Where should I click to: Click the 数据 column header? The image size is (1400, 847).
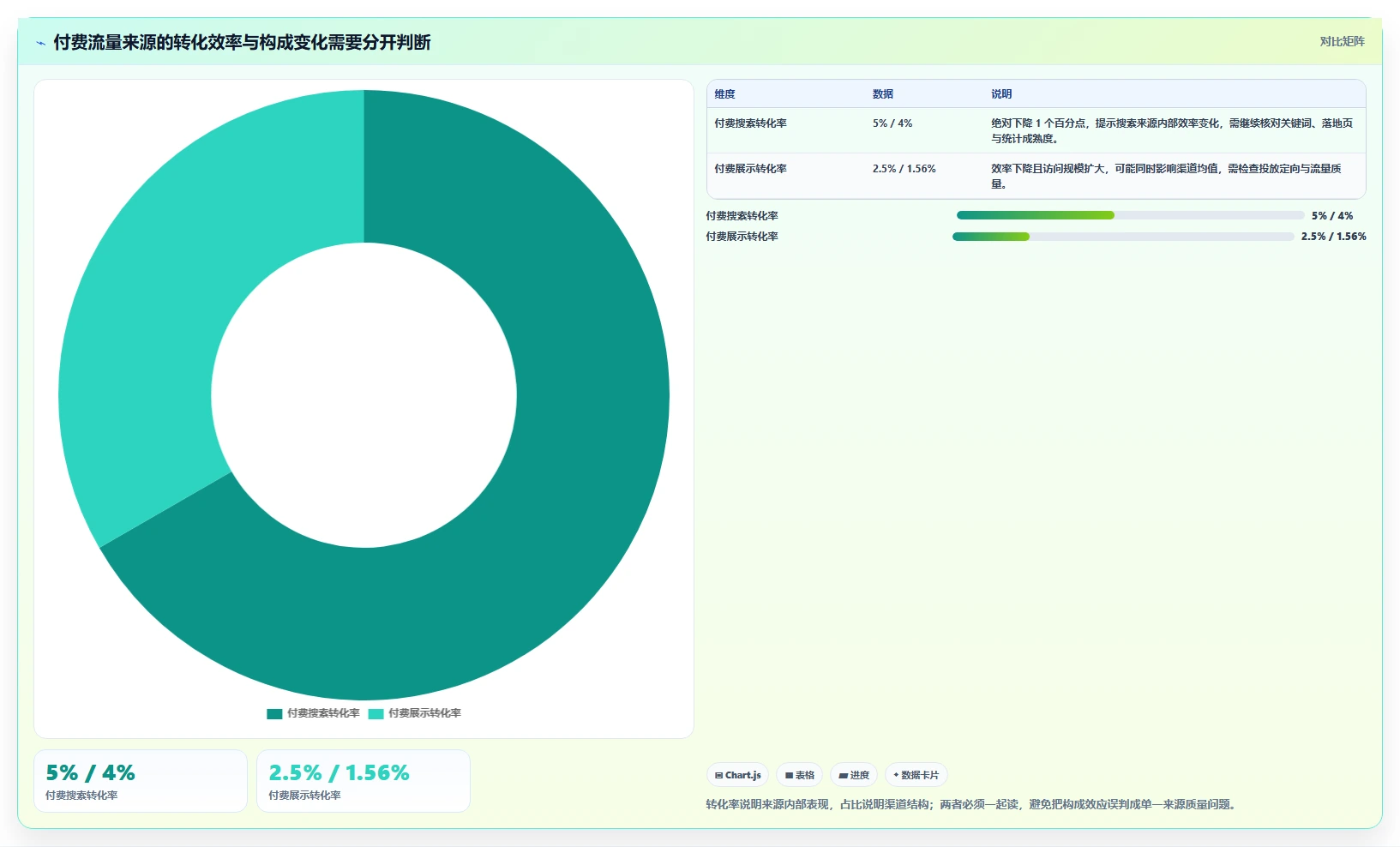pos(883,94)
